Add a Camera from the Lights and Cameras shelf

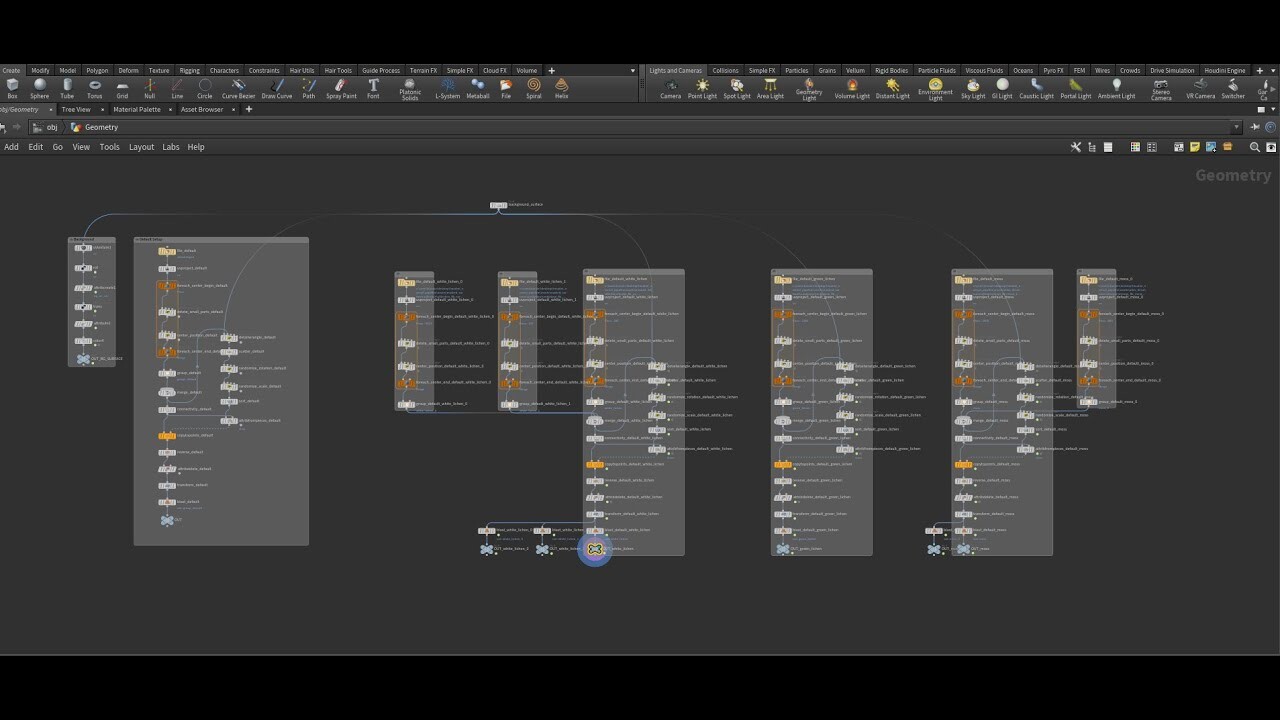[x=670, y=87]
